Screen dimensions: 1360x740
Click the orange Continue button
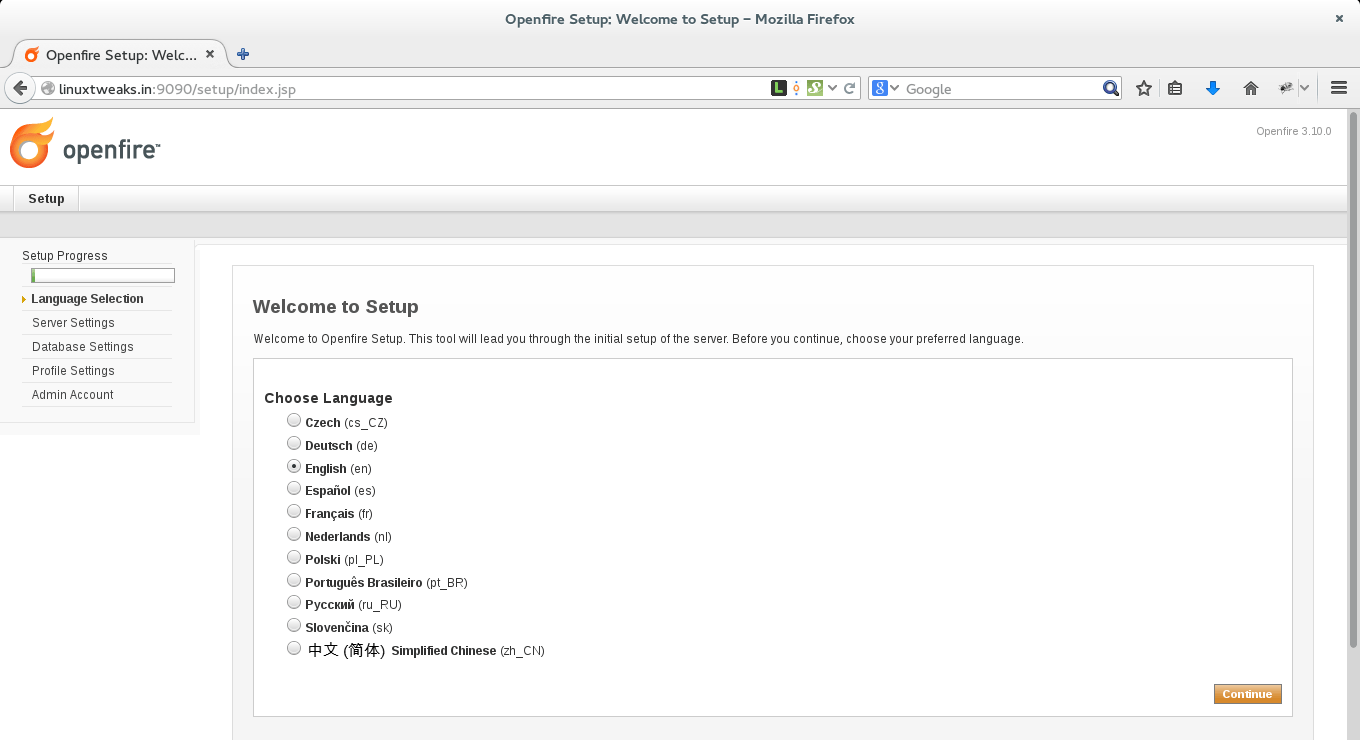tap(1247, 694)
